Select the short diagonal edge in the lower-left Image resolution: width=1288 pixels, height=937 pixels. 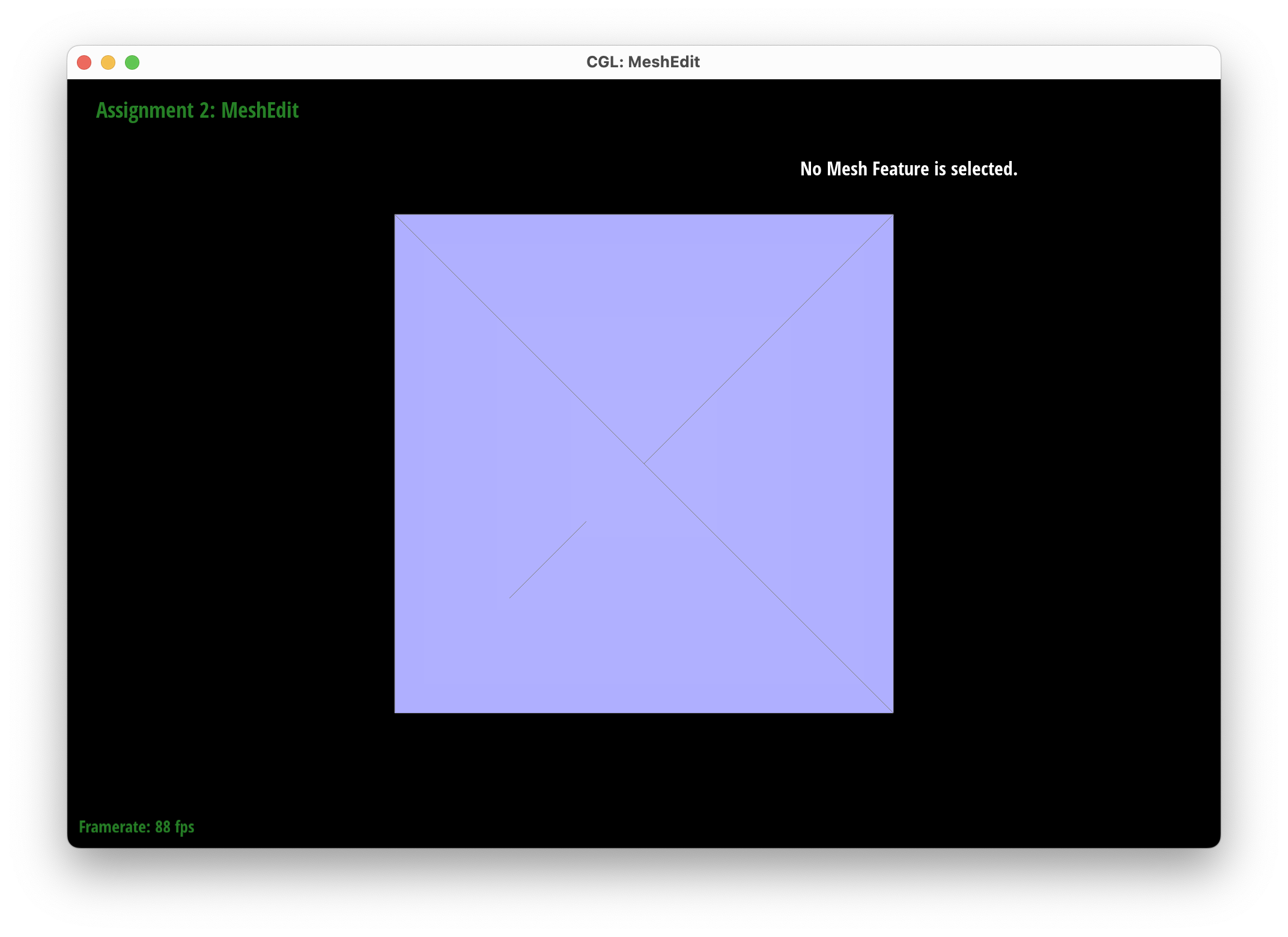tap(547, 559)
